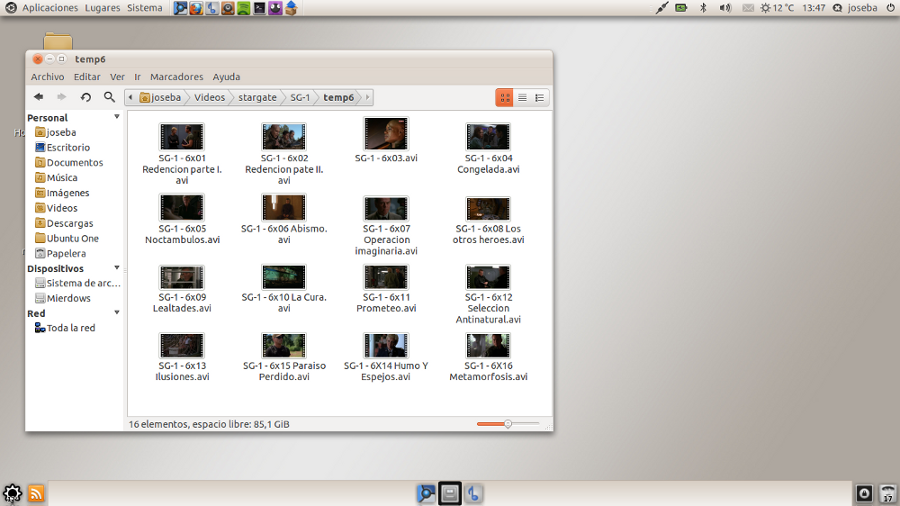The image size is (900, 506).
Task: Launch Firefox from the top panel
Action: pyautogui.click(x=196, y=8)
